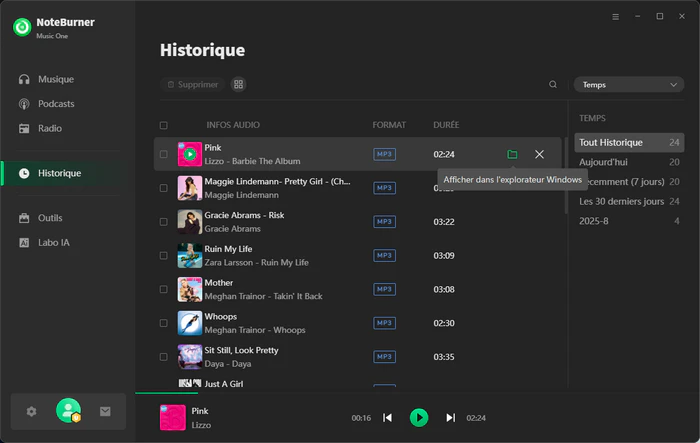Play Pink from its album cover button
Viewport: 700px width, 443px height.
[190, 155]
